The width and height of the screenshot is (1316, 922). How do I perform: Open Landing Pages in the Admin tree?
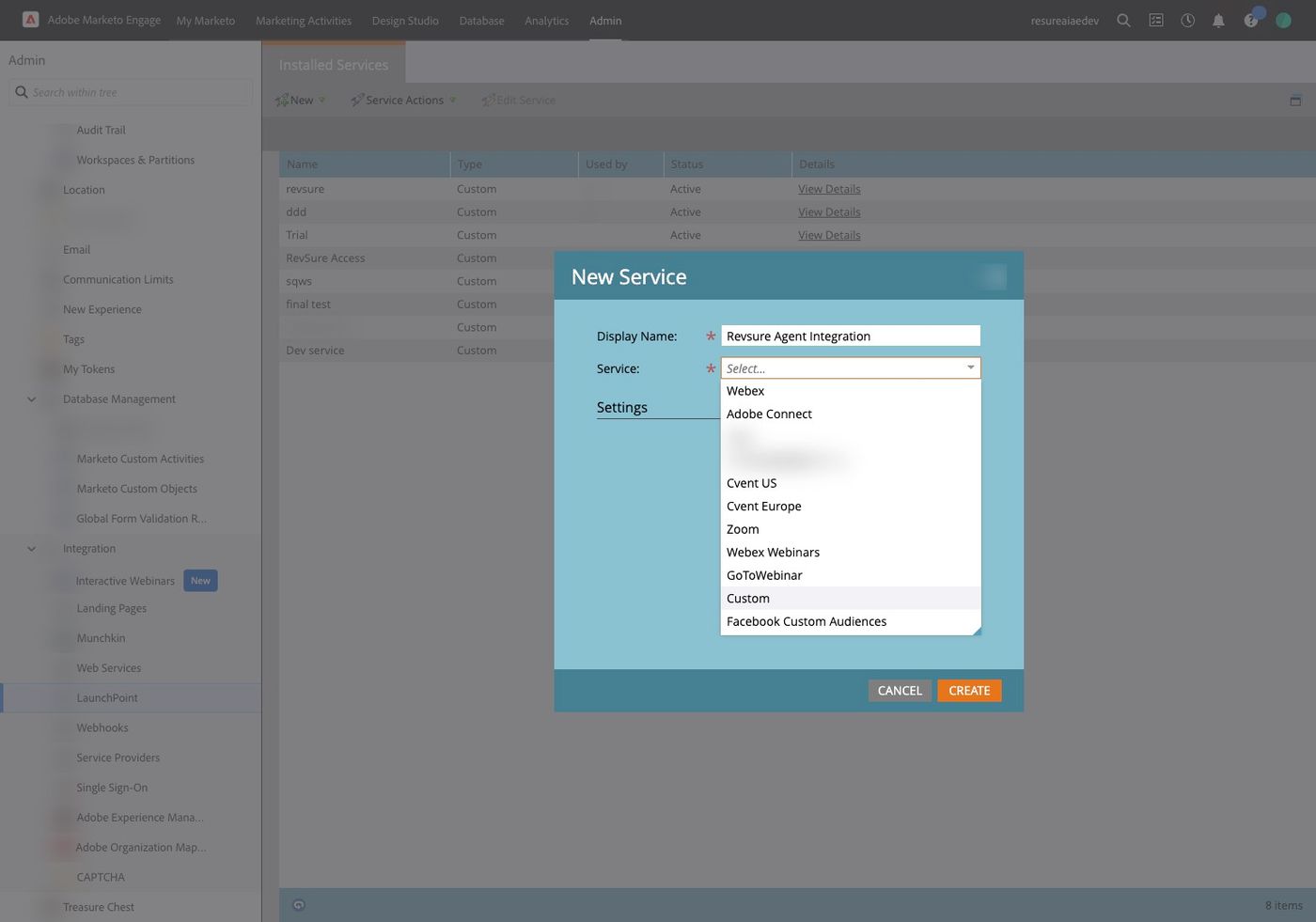111,608
